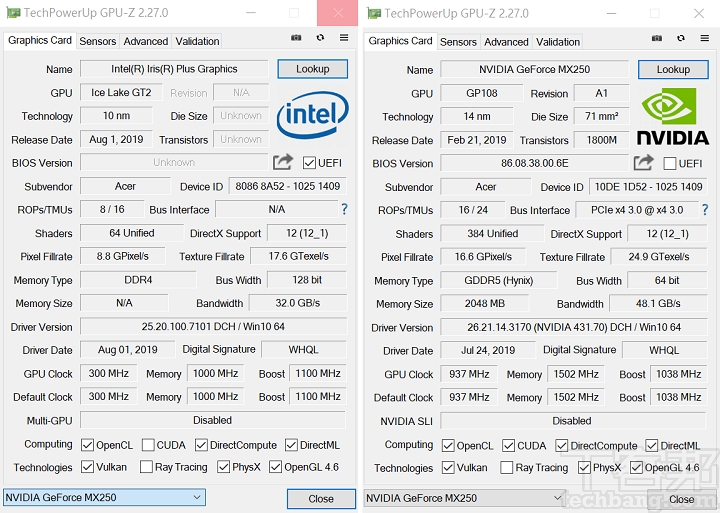Click Close button in Intel GPU-Z window
This screenshot has height=513, width=720.
click(x=321, y=499)
